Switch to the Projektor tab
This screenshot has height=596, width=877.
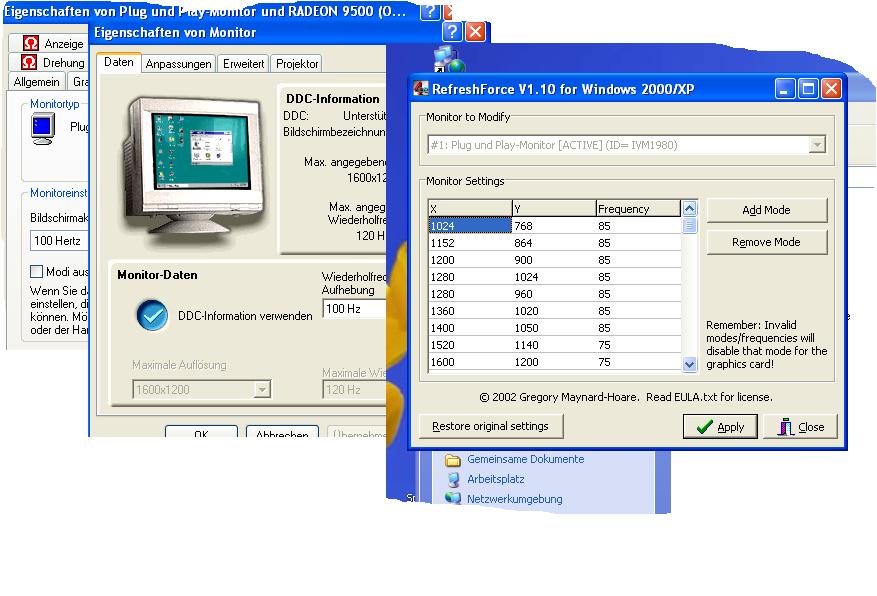click(297, 64)
